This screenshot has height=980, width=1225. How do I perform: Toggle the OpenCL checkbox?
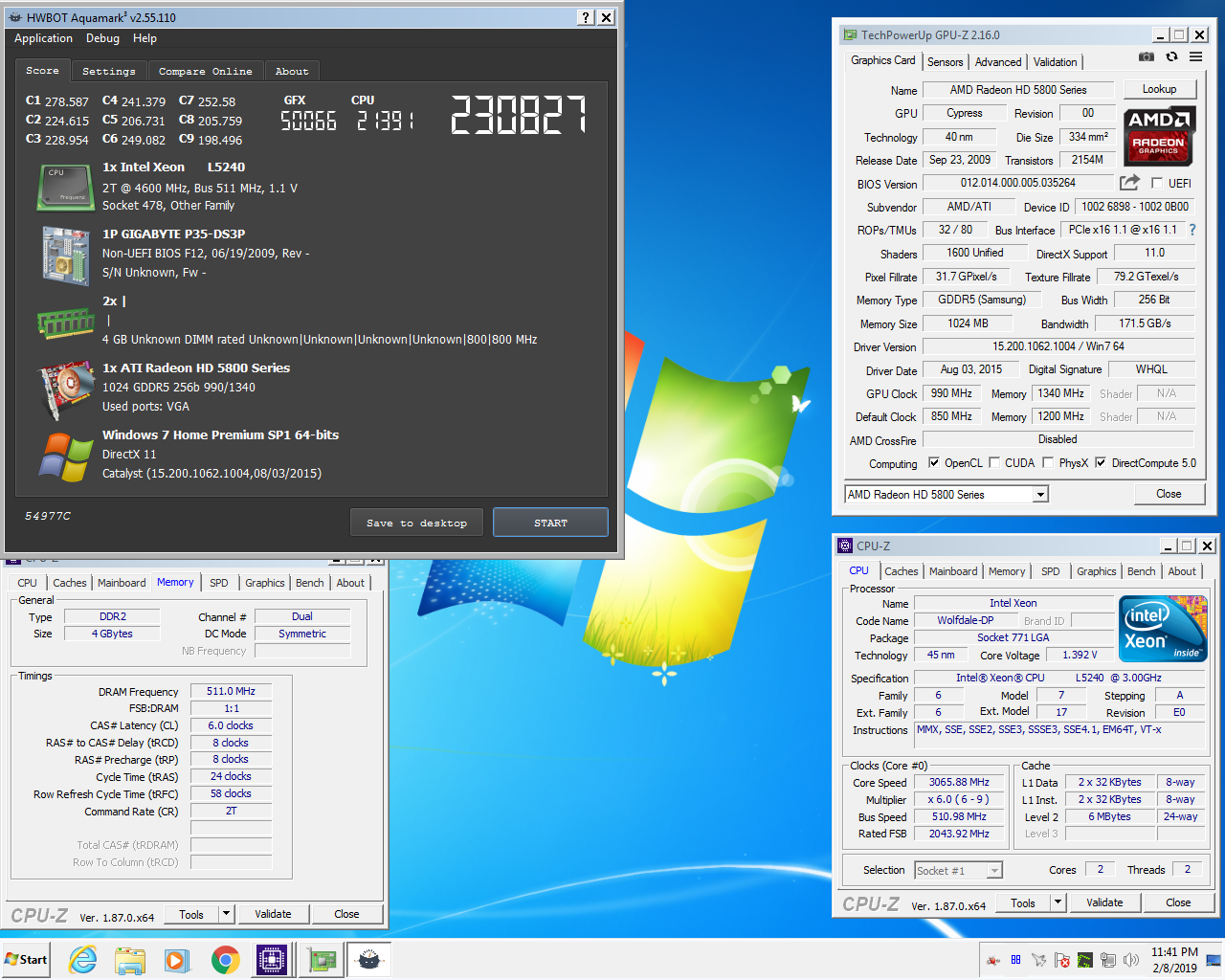(934, 462)
